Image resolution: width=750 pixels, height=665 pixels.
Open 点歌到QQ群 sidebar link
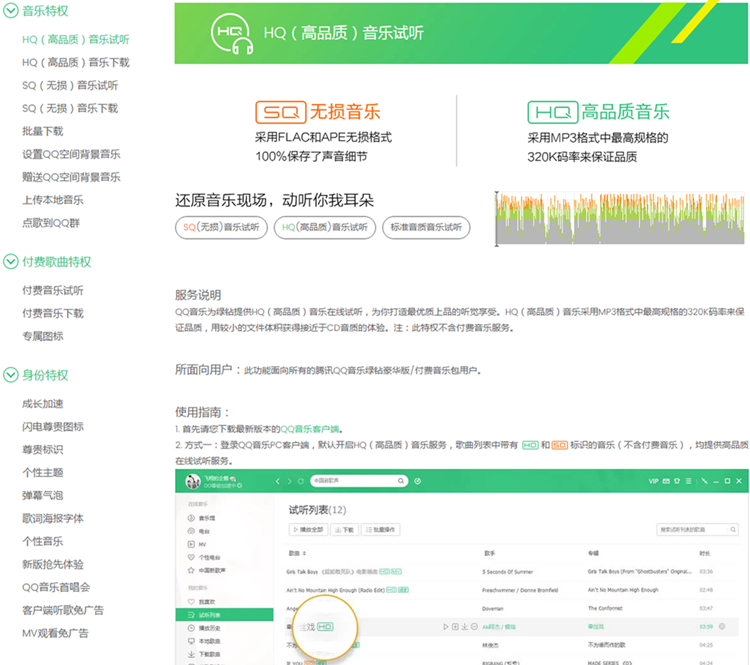click(x=51, y=223)
